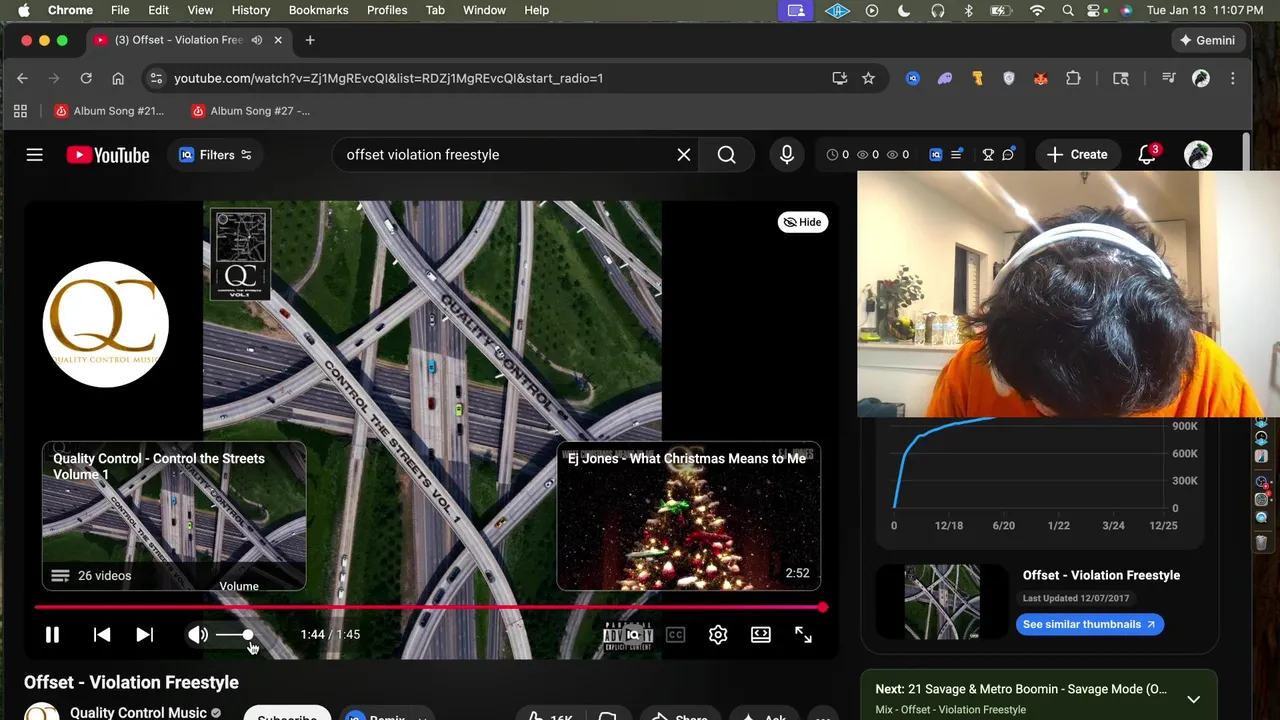1280x720 pixels.
Task: View site information icon in address bar
Action: 154,78
